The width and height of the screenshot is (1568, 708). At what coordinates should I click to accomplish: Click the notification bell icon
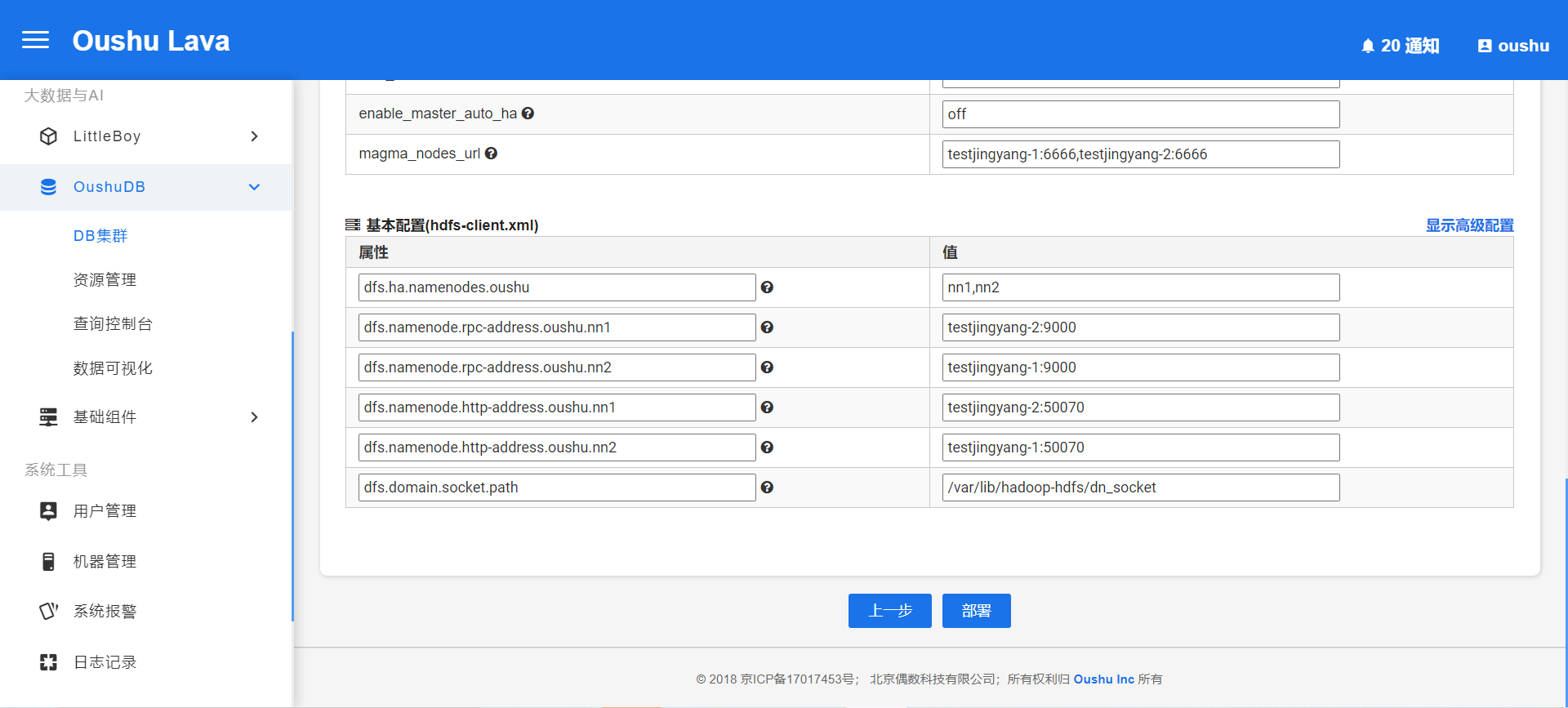pos(1368,47)
